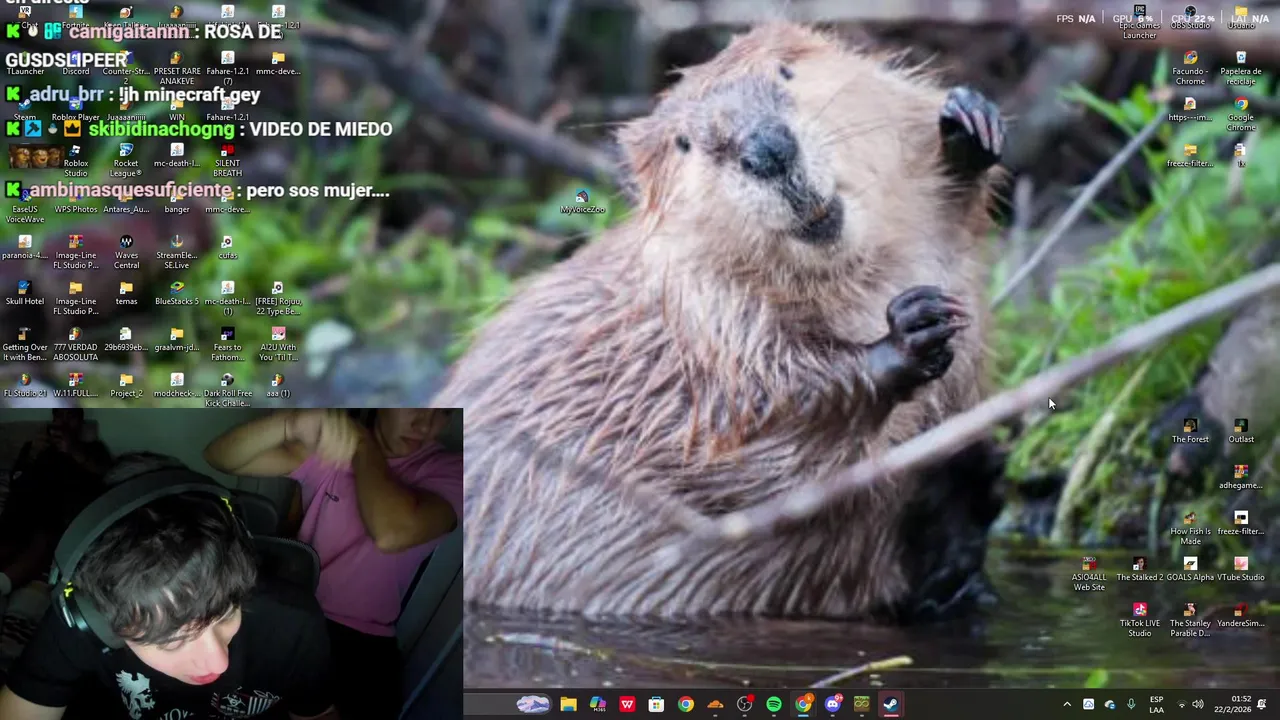Select the Fears to Fathom shortcut

click(x=227, y=344)
